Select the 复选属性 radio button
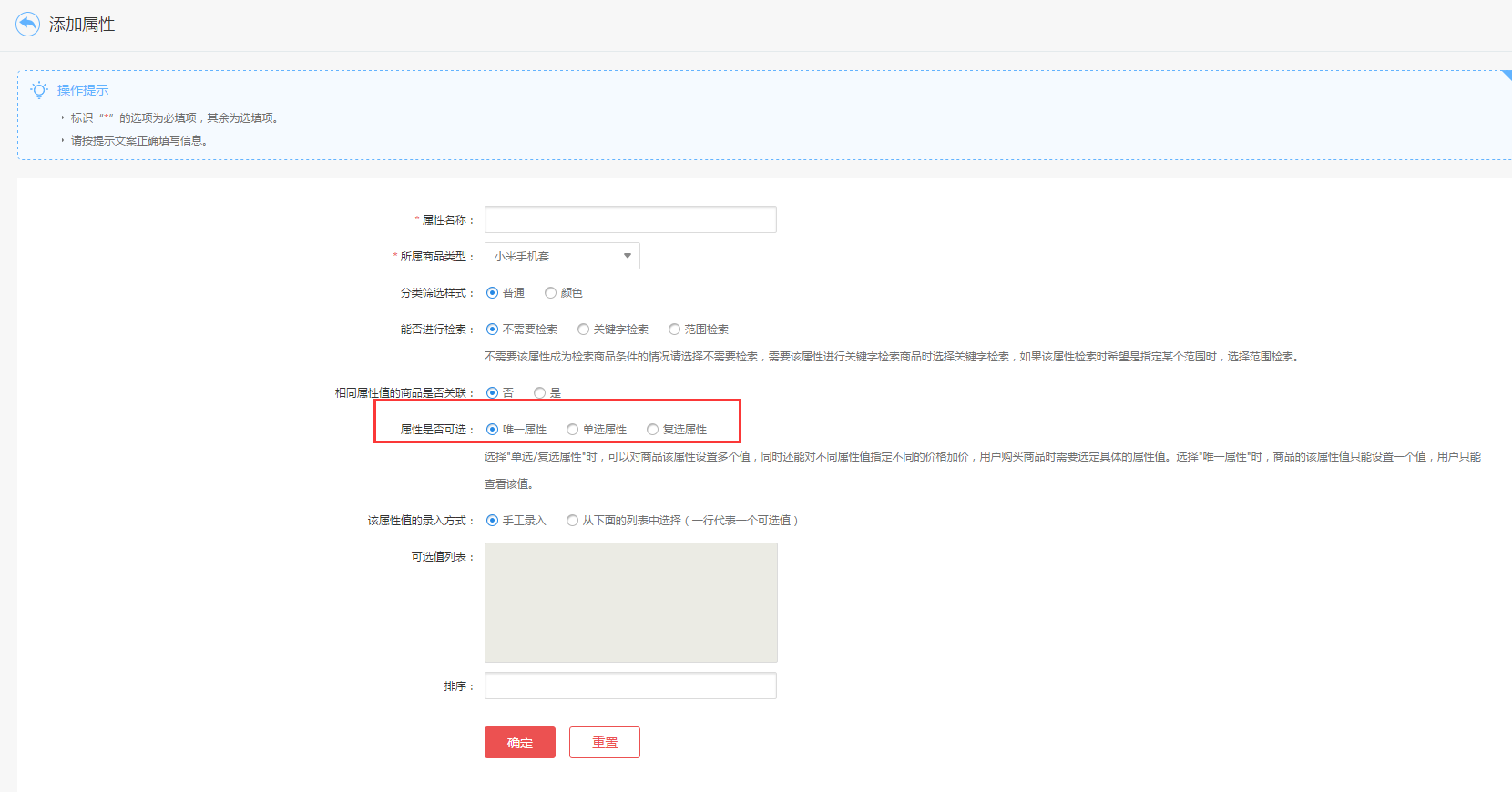 tap(652, 430)
